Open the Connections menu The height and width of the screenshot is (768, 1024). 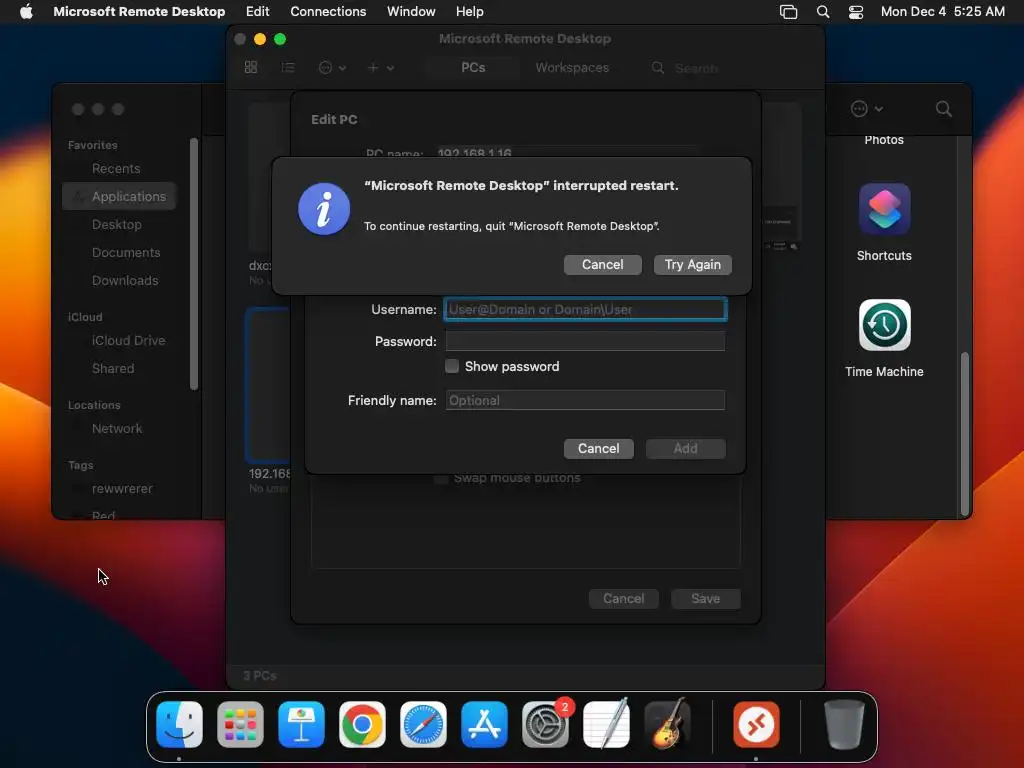tap(328, 12)
